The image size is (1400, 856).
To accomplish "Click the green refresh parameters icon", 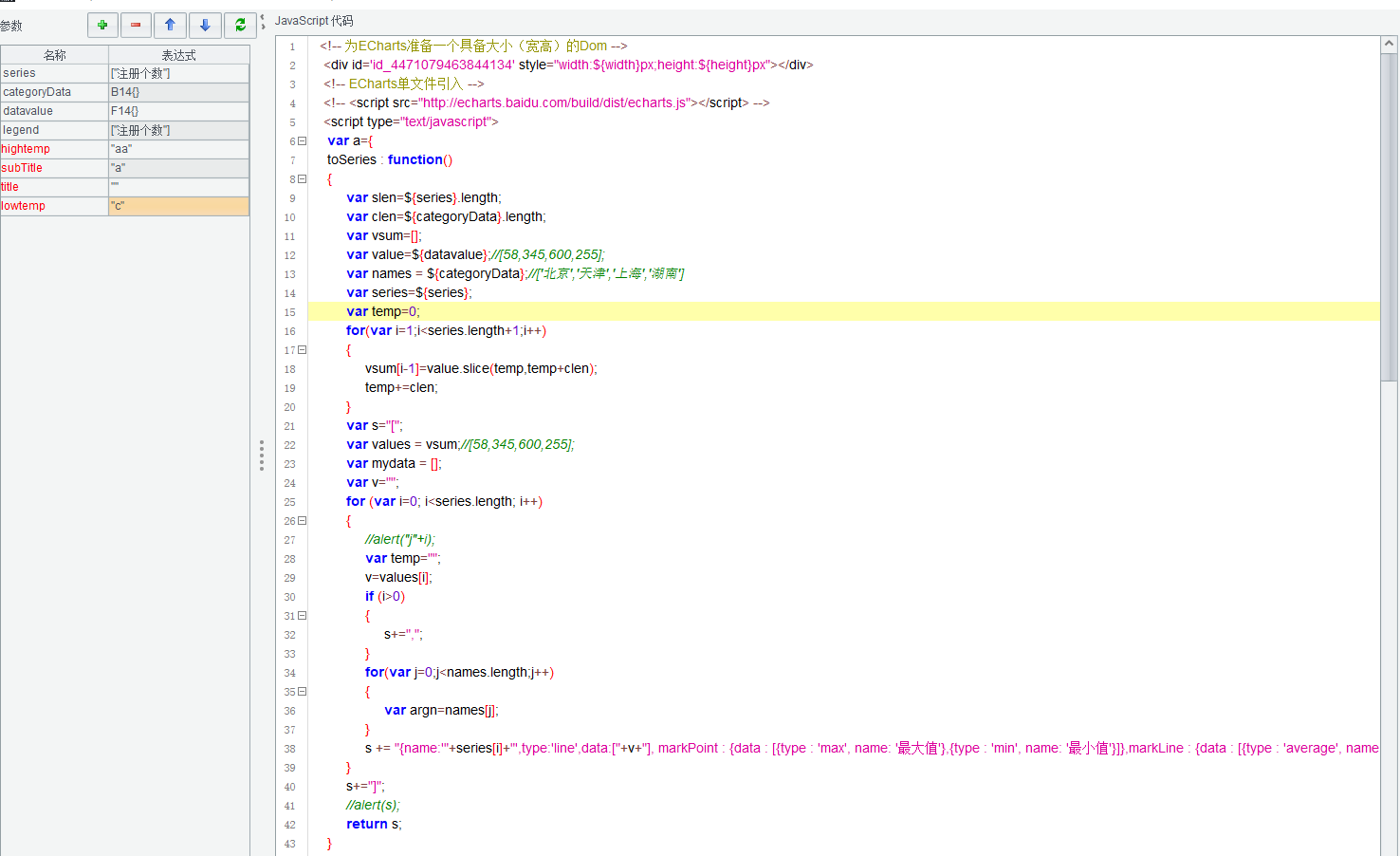I will click(x=240, y=26).
